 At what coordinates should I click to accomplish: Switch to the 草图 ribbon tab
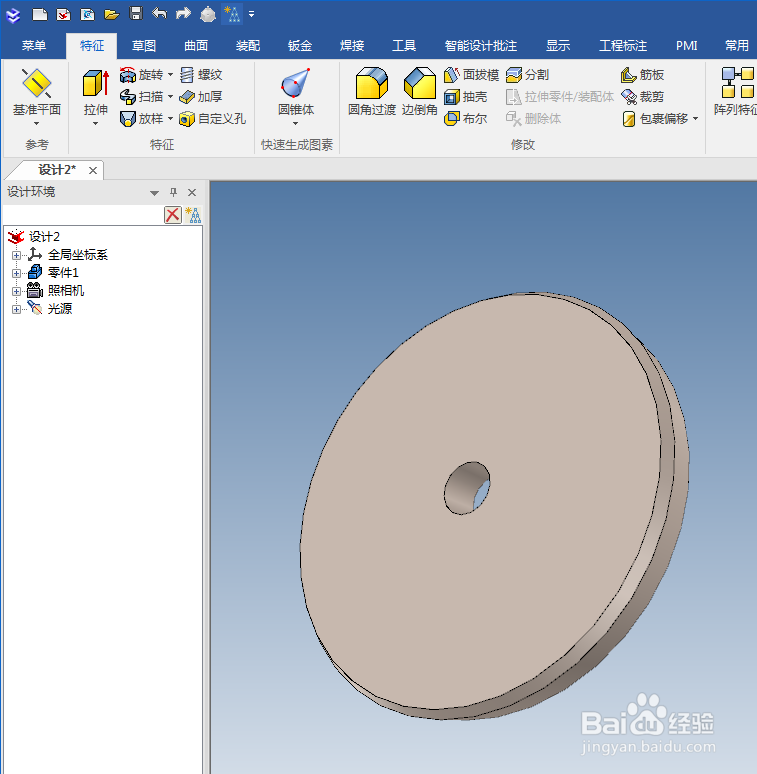coord(144,46)
